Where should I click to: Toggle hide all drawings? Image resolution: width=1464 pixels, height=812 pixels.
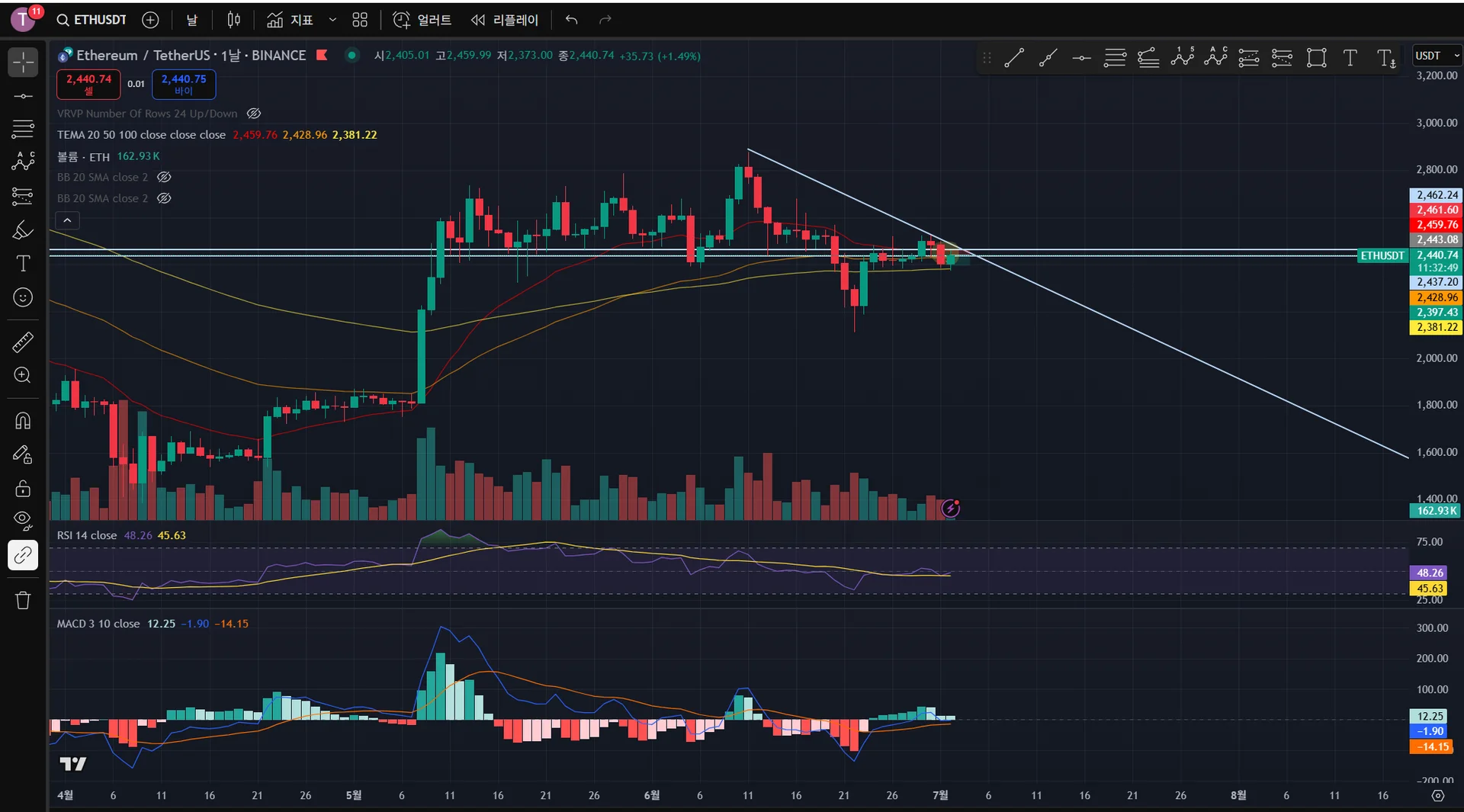[x=23, y=522]
